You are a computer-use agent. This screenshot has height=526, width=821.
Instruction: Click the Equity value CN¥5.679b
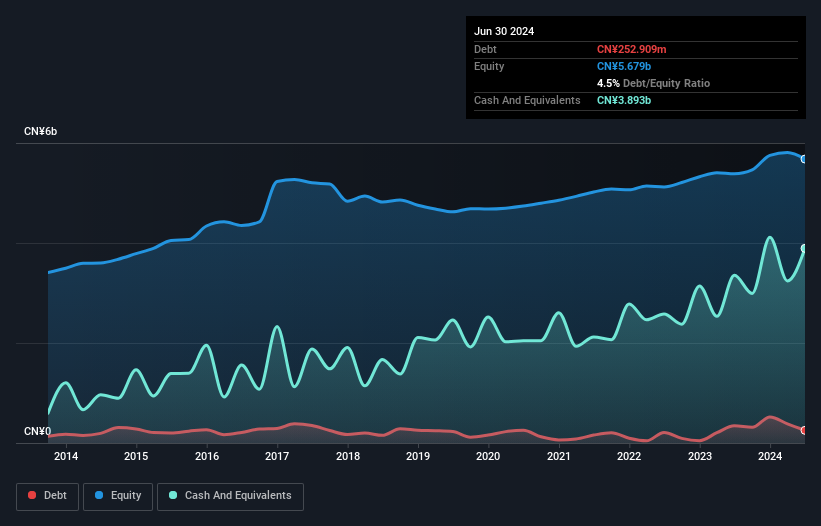(x=624, y=66)
